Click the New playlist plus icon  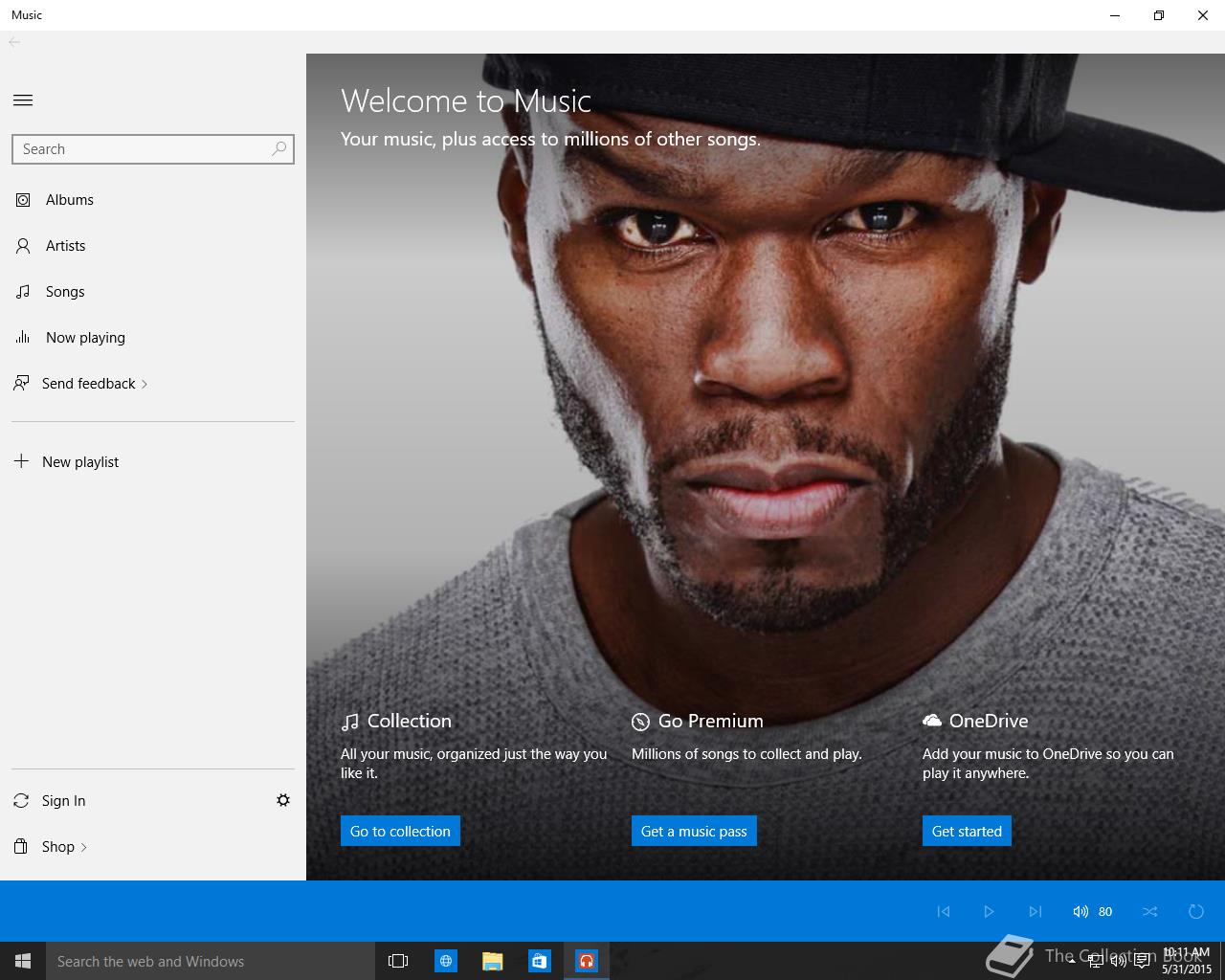coord(21,461)
